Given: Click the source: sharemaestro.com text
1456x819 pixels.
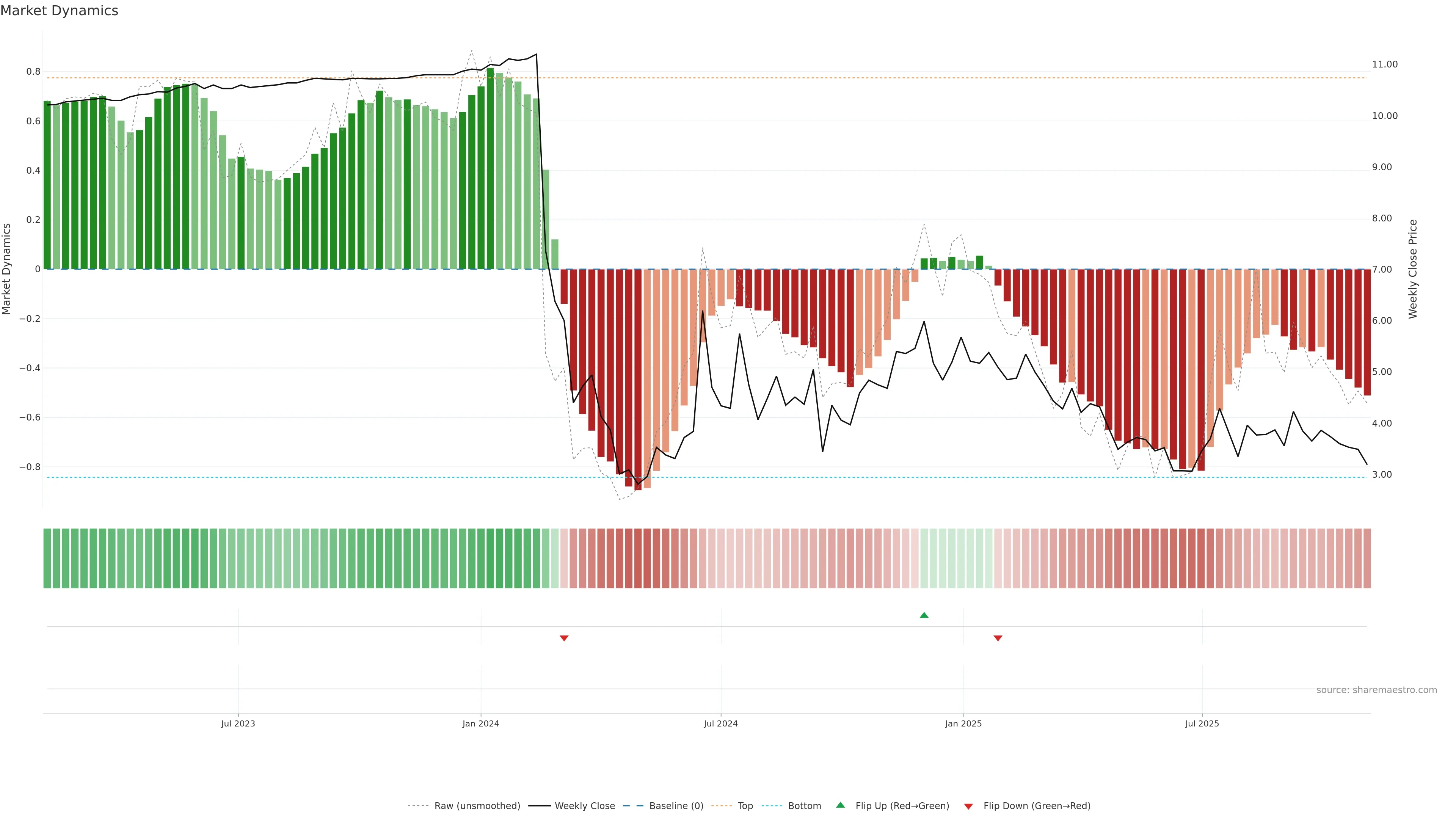Looking at the screenshot, I should [1376, 690].
